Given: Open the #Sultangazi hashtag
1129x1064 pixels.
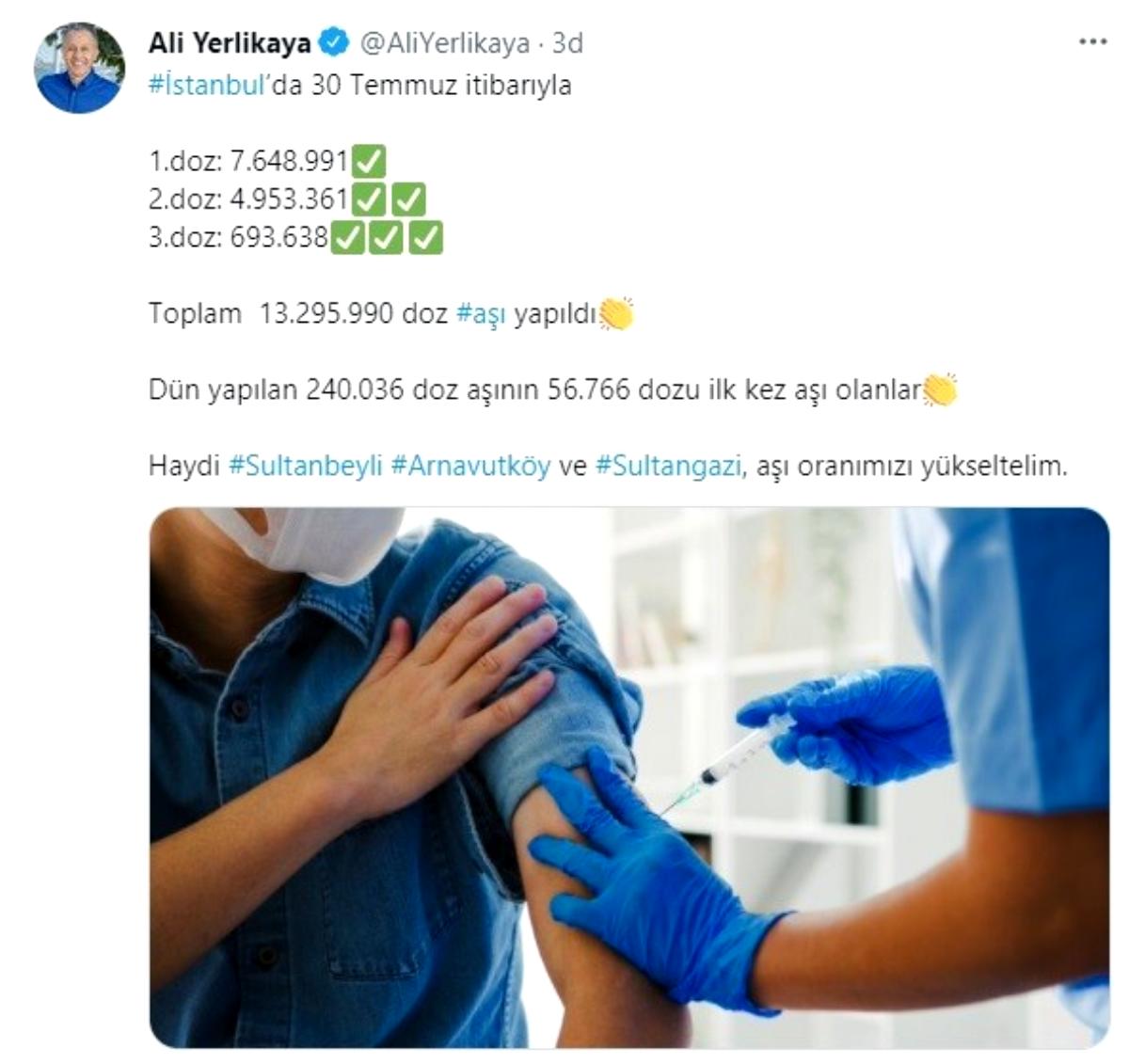Looking at the screenshot, I should point(669,466).
